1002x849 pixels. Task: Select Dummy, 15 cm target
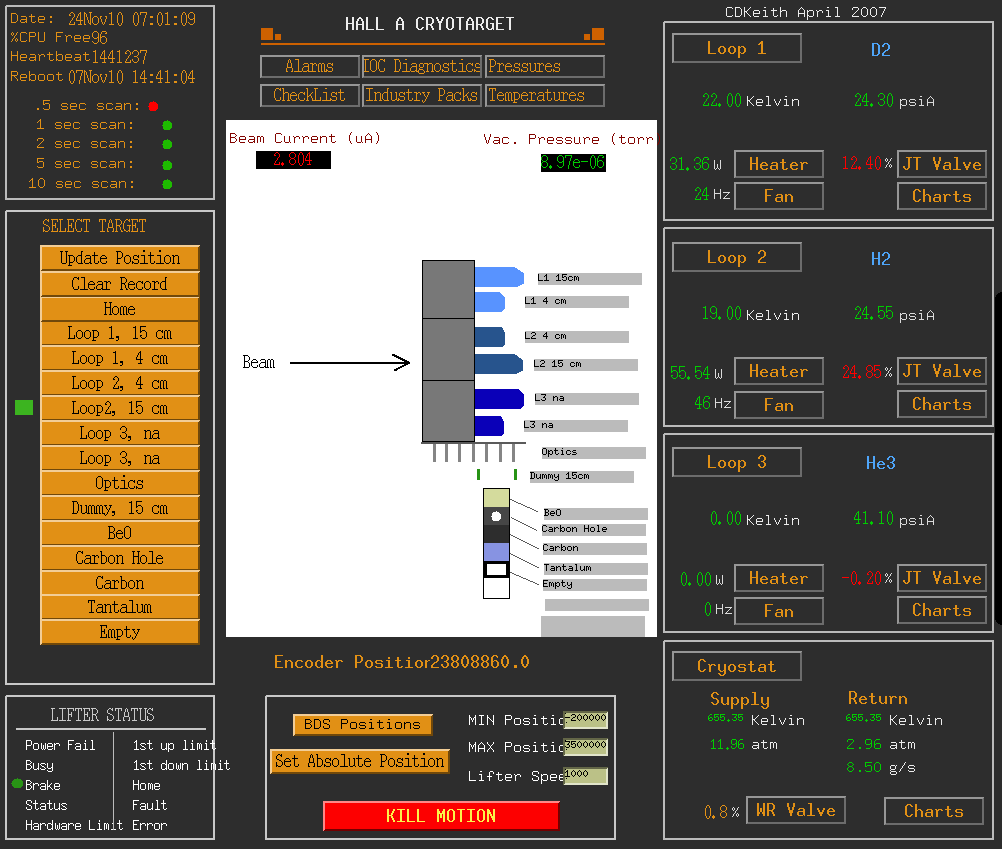[119, 508]
